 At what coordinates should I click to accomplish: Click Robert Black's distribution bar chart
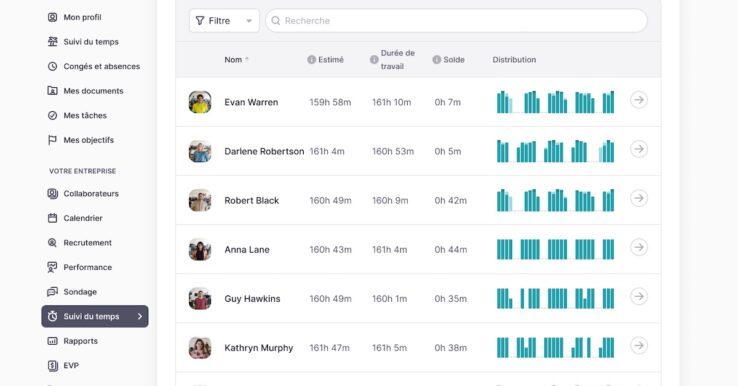tap(555, 200)
